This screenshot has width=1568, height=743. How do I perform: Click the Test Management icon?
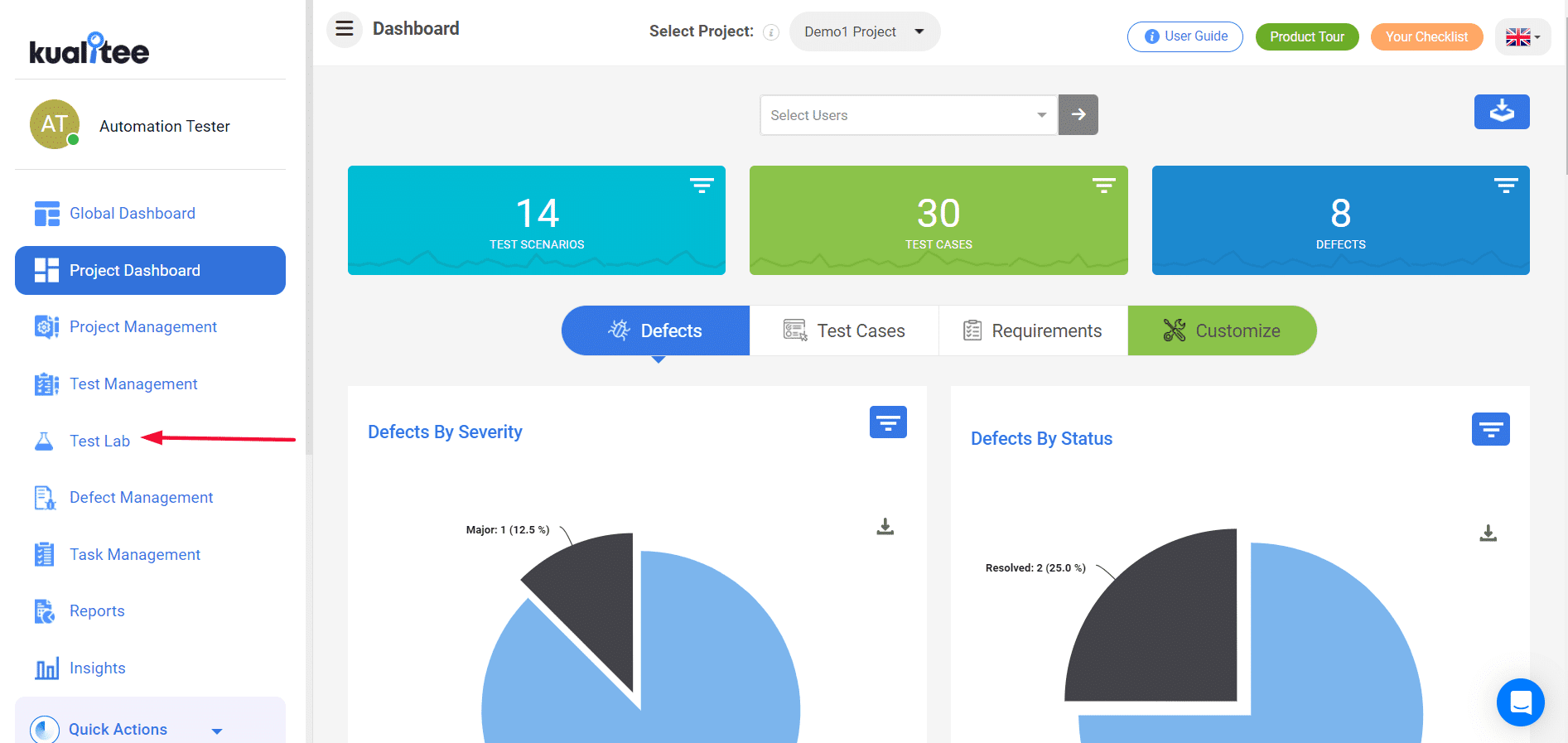point(46,384)
